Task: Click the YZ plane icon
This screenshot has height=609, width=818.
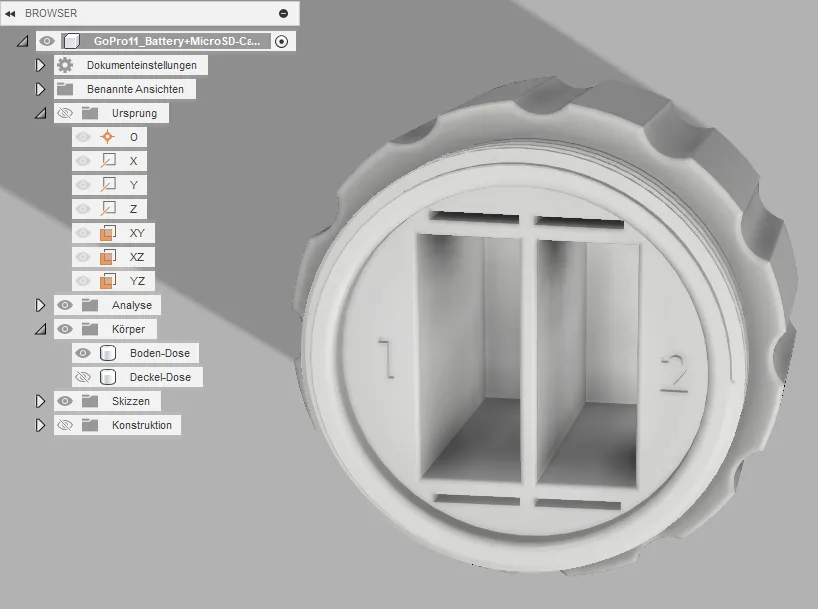Action: tap(108, 281)
